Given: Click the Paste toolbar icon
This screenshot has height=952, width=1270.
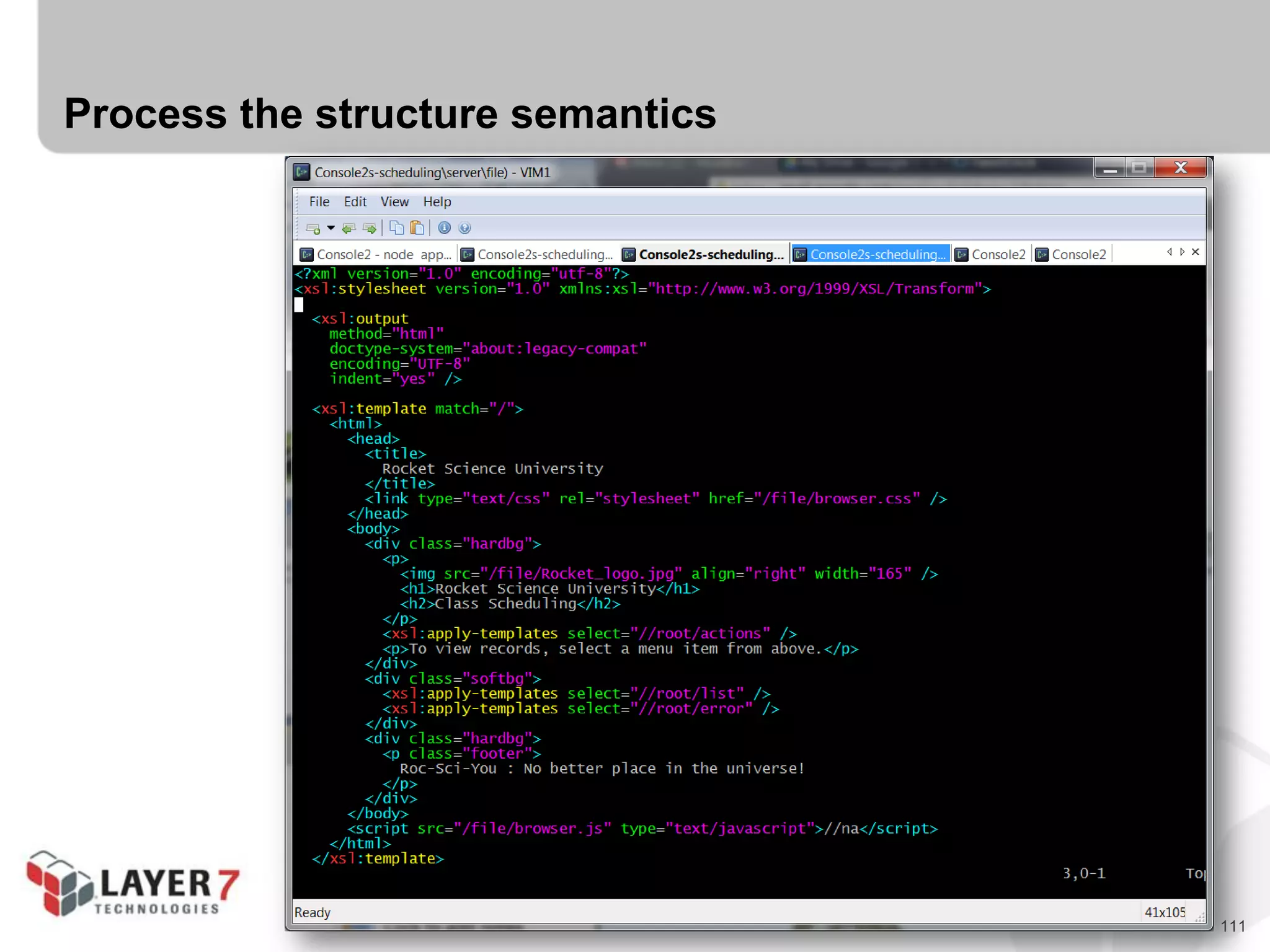Looking at the screenshot, I should [417, 228].
